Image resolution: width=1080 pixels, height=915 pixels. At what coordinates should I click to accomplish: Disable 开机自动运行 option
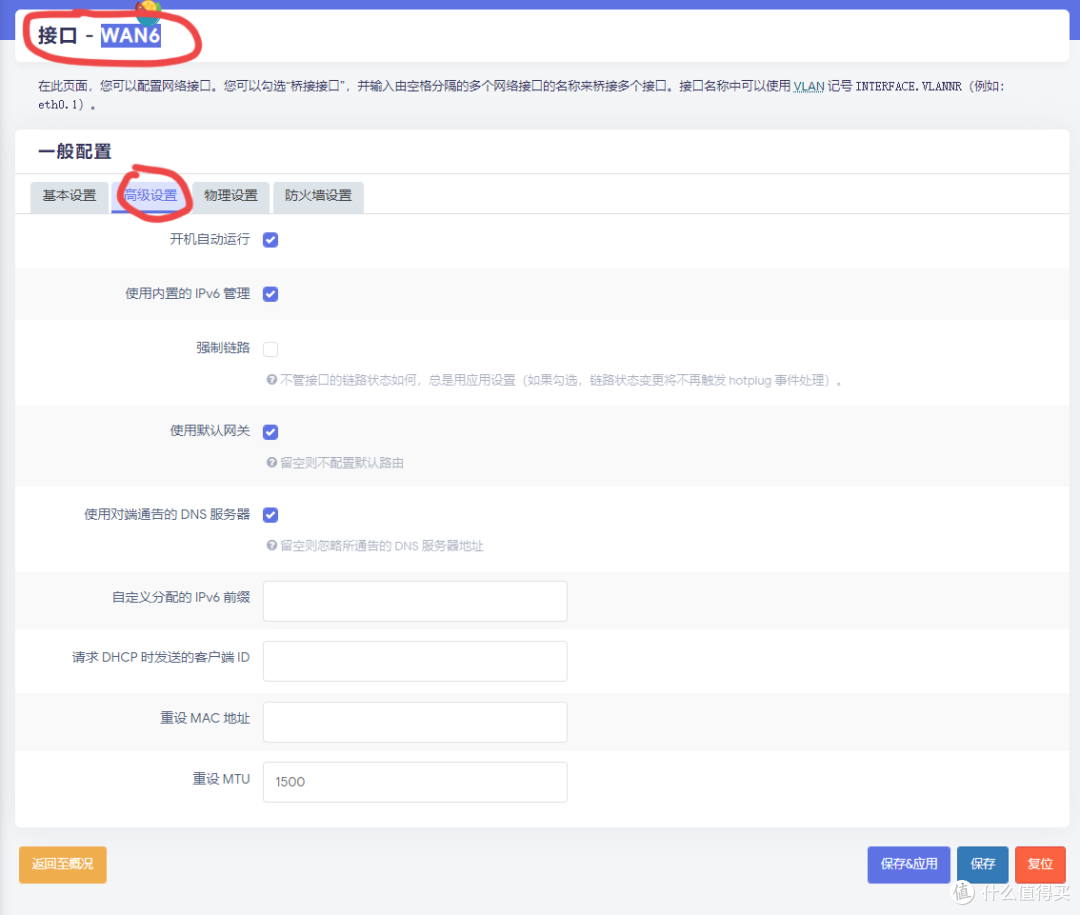(270, 239)
